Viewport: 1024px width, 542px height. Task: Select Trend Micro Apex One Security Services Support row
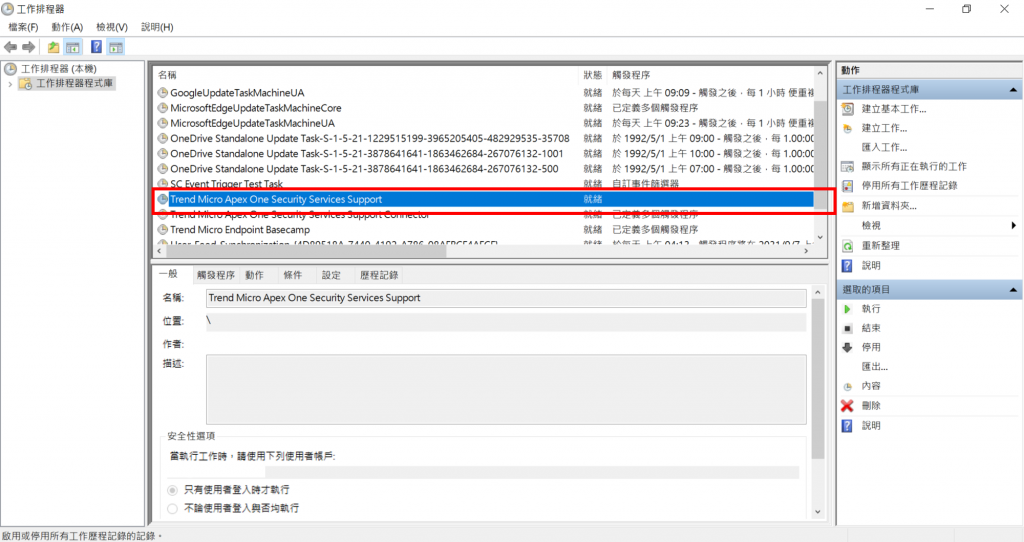click(485, 199)
